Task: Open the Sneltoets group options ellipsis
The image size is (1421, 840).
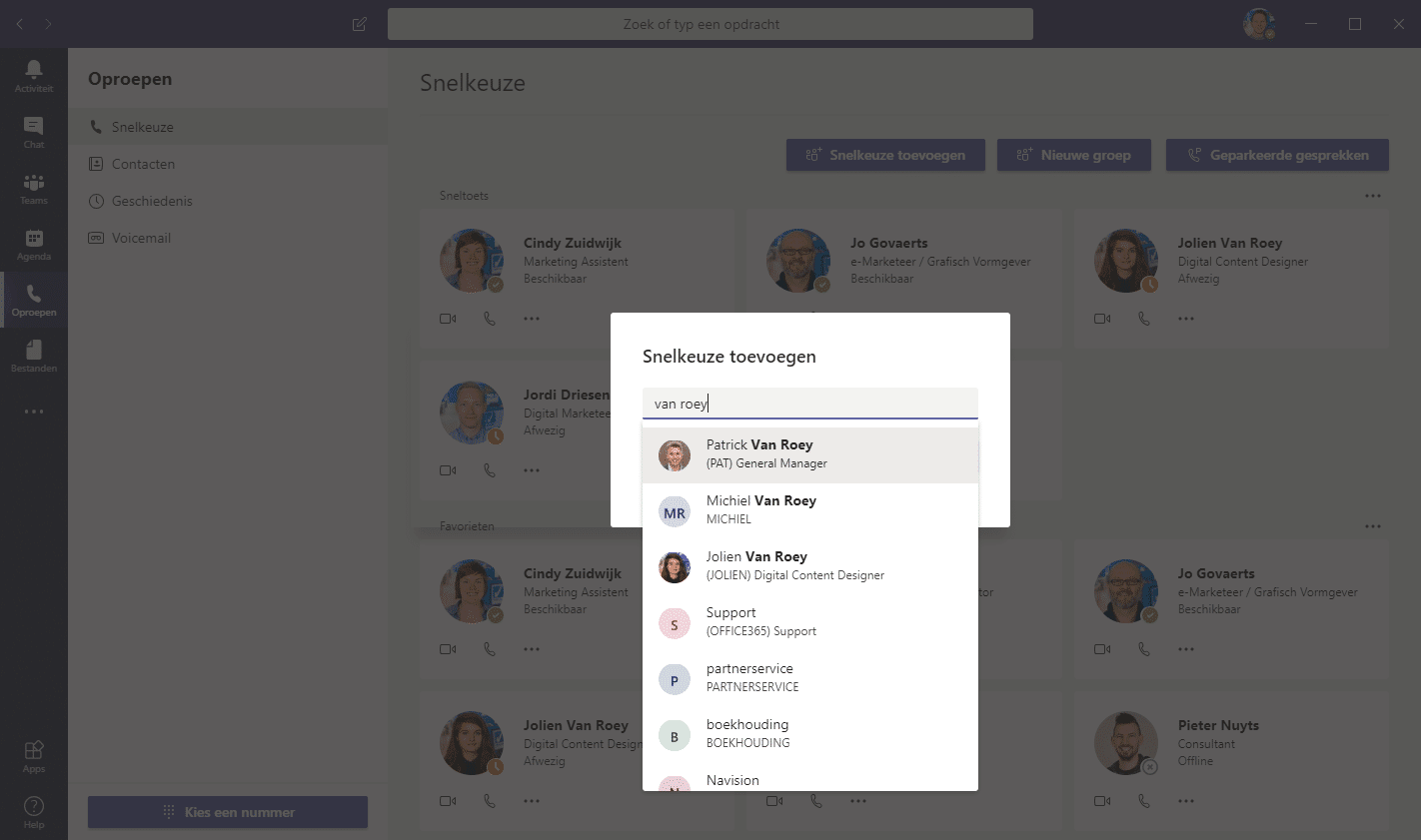Action: [x=1373, y=196]
